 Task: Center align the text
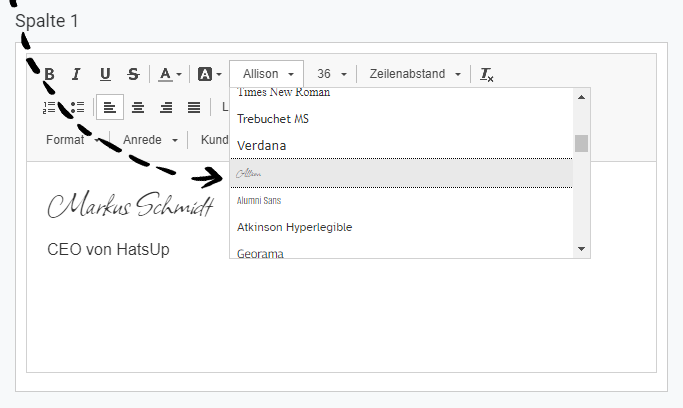tap(138, 107)
